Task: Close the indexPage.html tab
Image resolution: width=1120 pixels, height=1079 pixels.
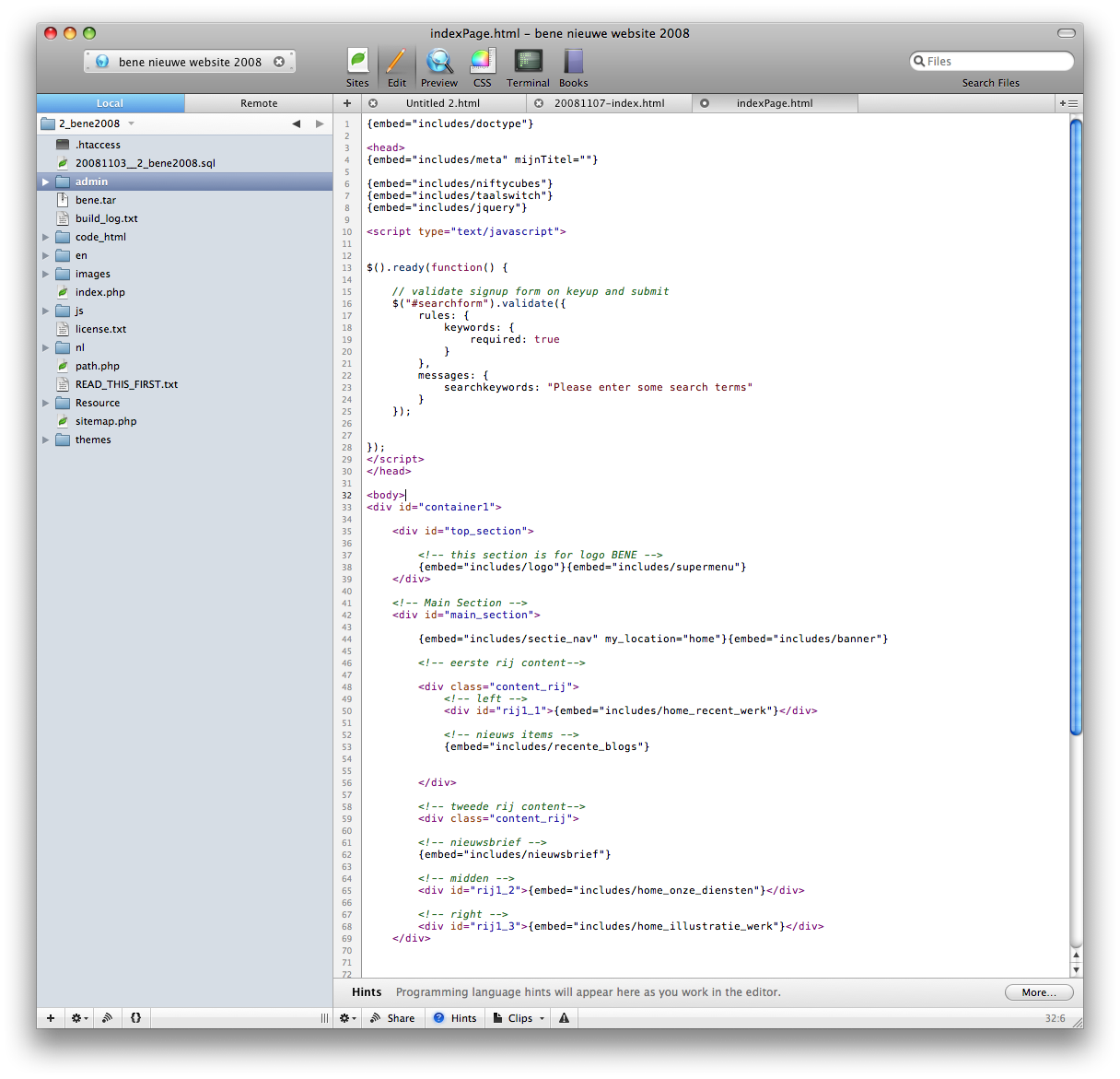Action: pyautogui.click(x=705, y=103)
